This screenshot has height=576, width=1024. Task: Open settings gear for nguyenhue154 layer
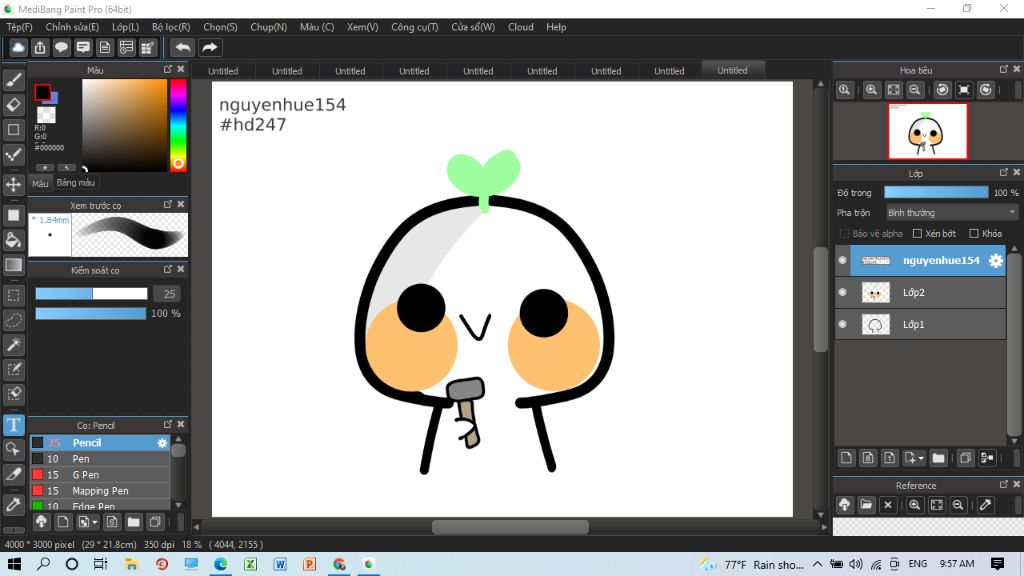point(995,260)
